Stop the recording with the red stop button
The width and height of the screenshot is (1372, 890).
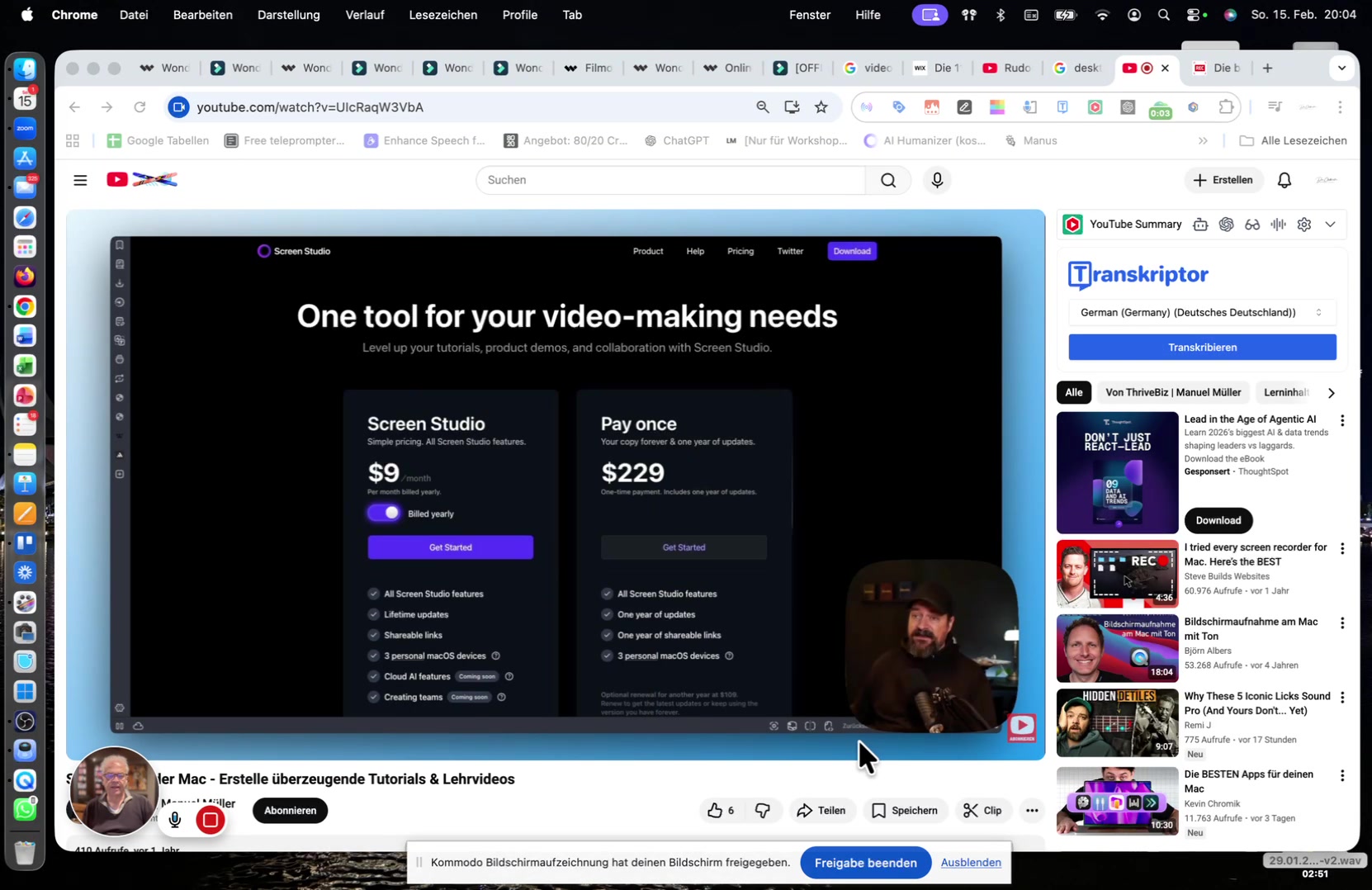click(211, 820)
